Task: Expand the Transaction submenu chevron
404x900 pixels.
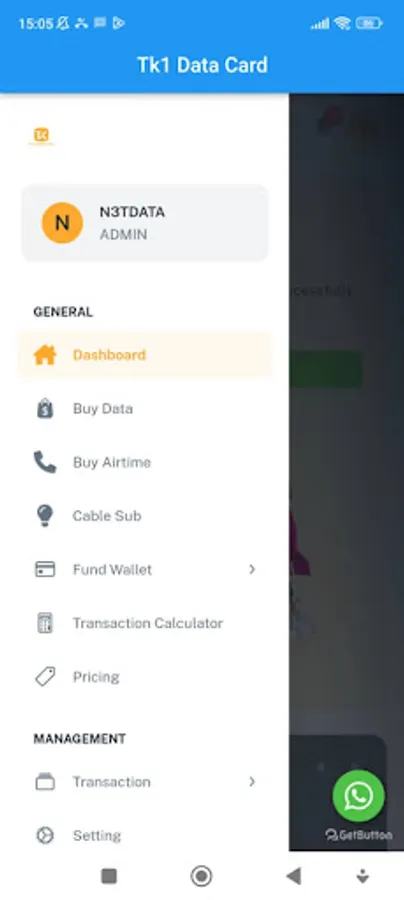Action: 252,782
